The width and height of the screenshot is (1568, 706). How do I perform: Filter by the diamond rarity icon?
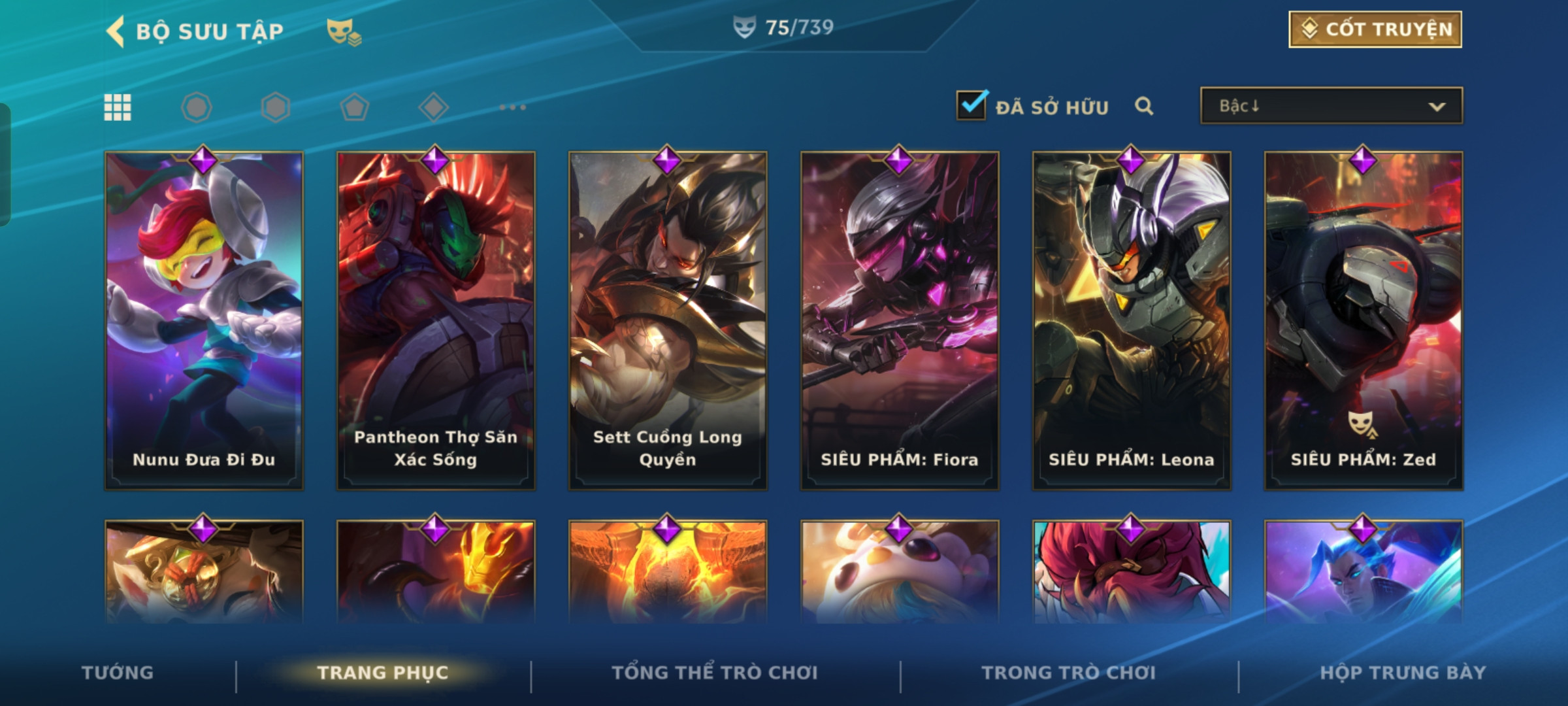434,107
